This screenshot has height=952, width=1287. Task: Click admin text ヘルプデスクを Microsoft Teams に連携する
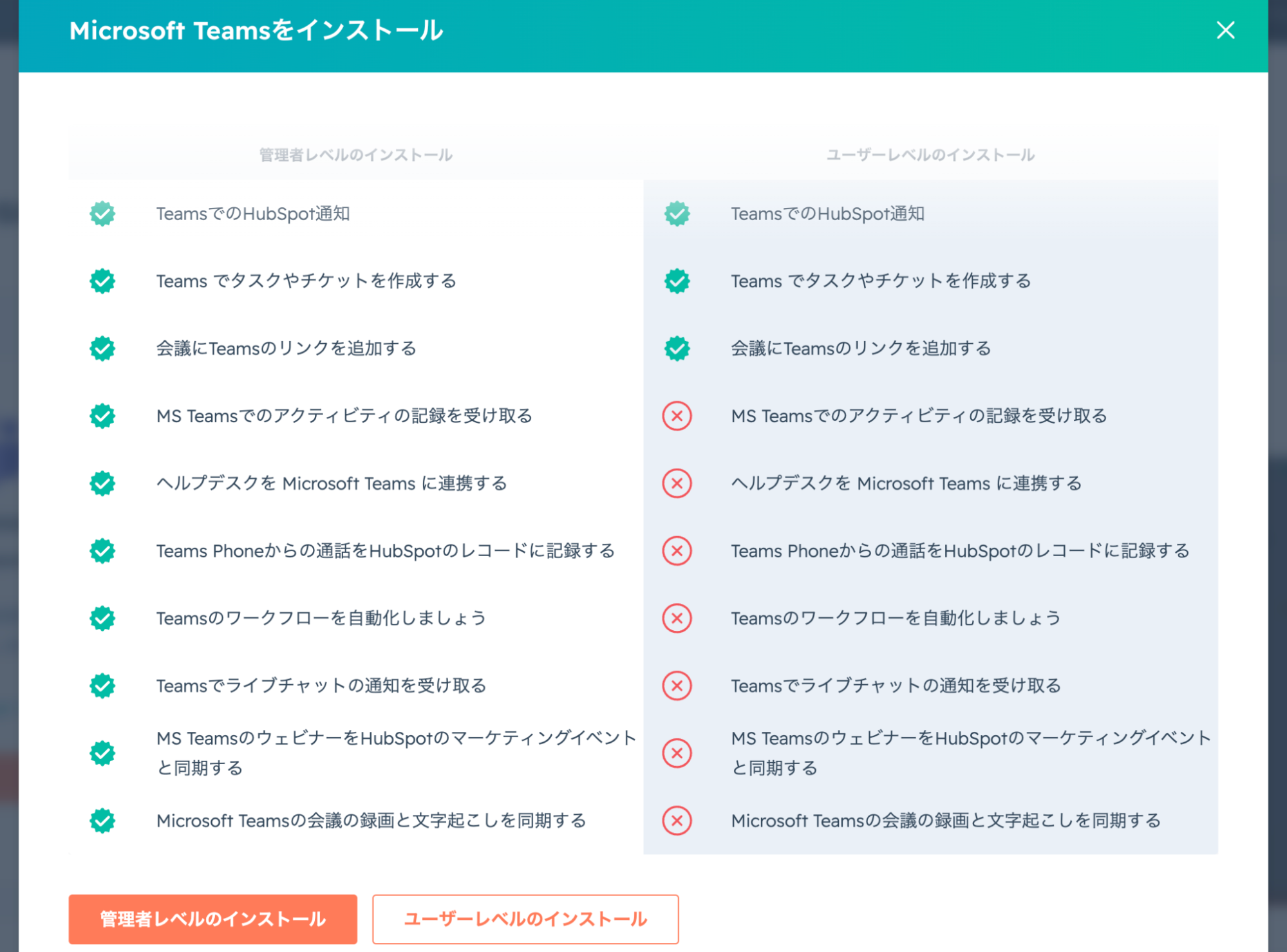pyautogui.click(x=332, y=483)
